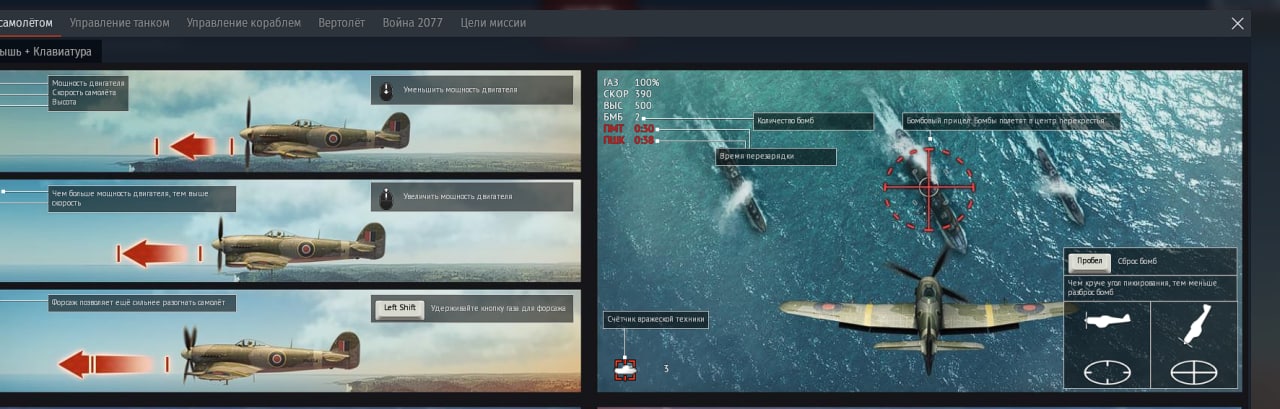Open the Управление танком tab
1280x409 pixels.
[x=119, y=22]
